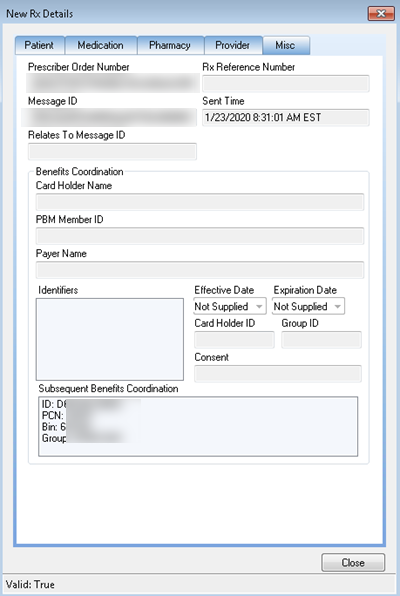Open the Medication tab
Image resolution: width=400 pixels, height=596 pixels.
[101, 46]
